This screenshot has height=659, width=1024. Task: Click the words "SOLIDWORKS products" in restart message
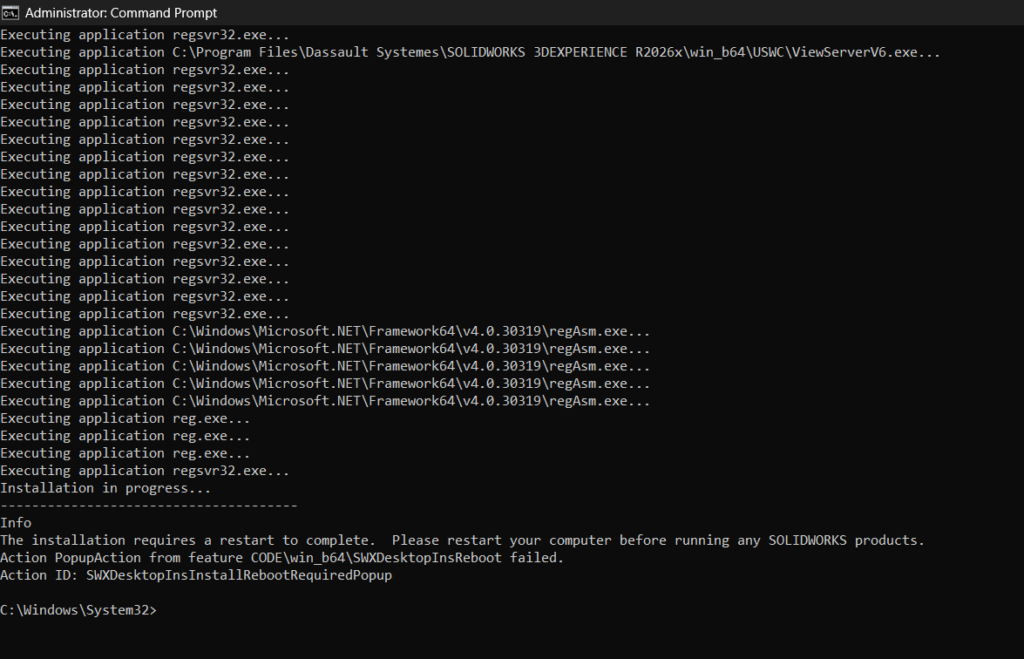click(846, 540)
